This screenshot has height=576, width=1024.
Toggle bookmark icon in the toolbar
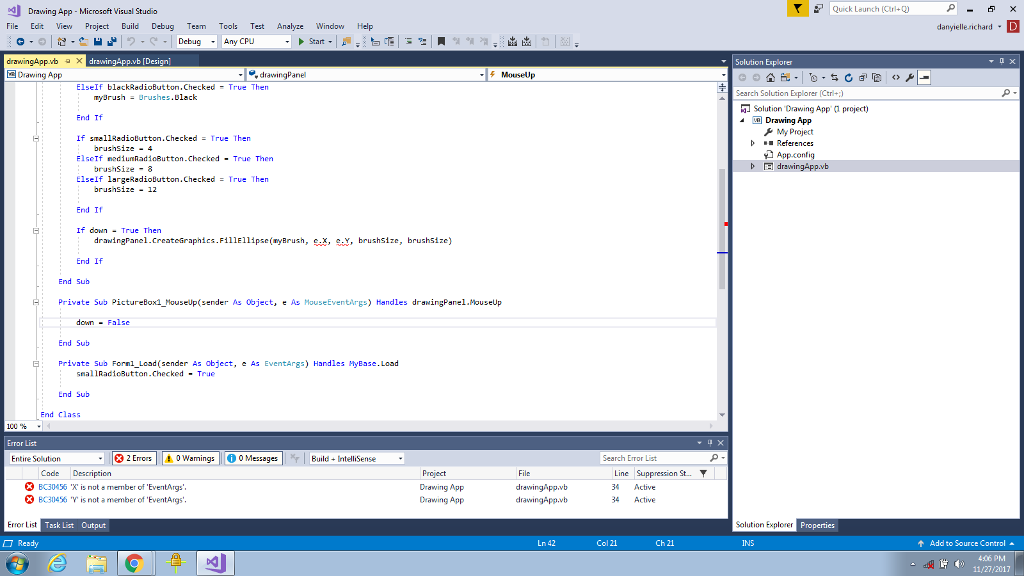[x=438, y=42]
